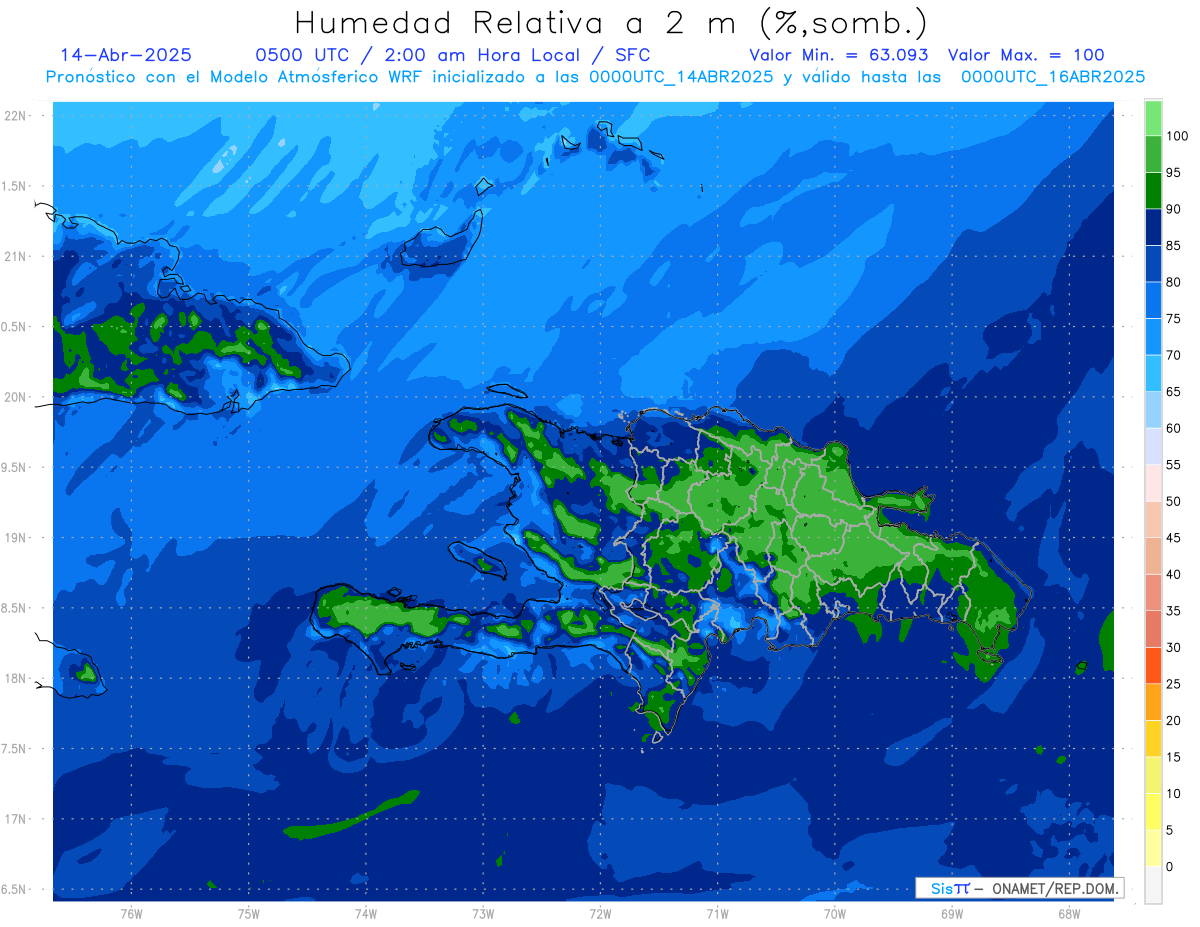Click the "90" value on the color legend
The image size is (1200, 927).
pos(1173,209)
